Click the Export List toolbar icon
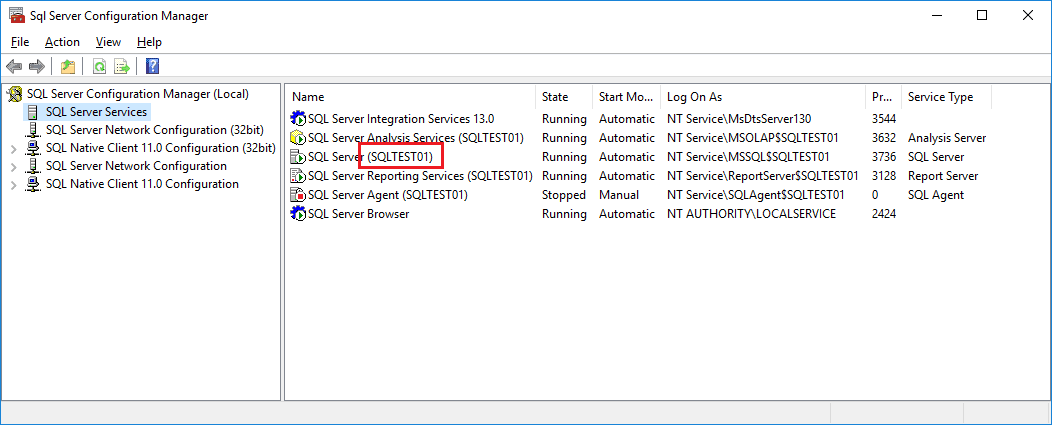This screenshot has height=425, width=1052. click(122, 67)
